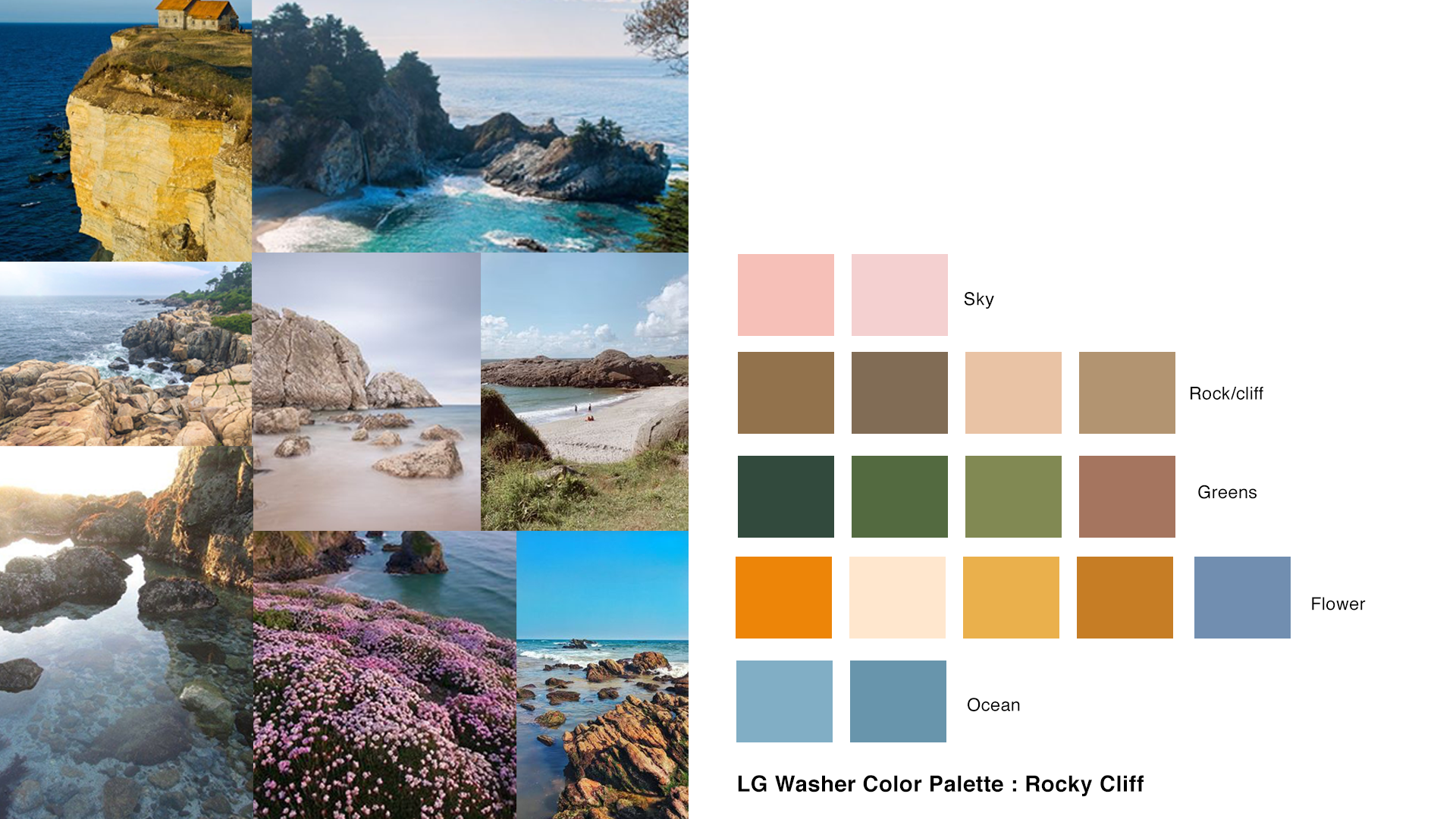Choose the slate blue Flower swatch

pyautogui.click(x=1242, y=598)
